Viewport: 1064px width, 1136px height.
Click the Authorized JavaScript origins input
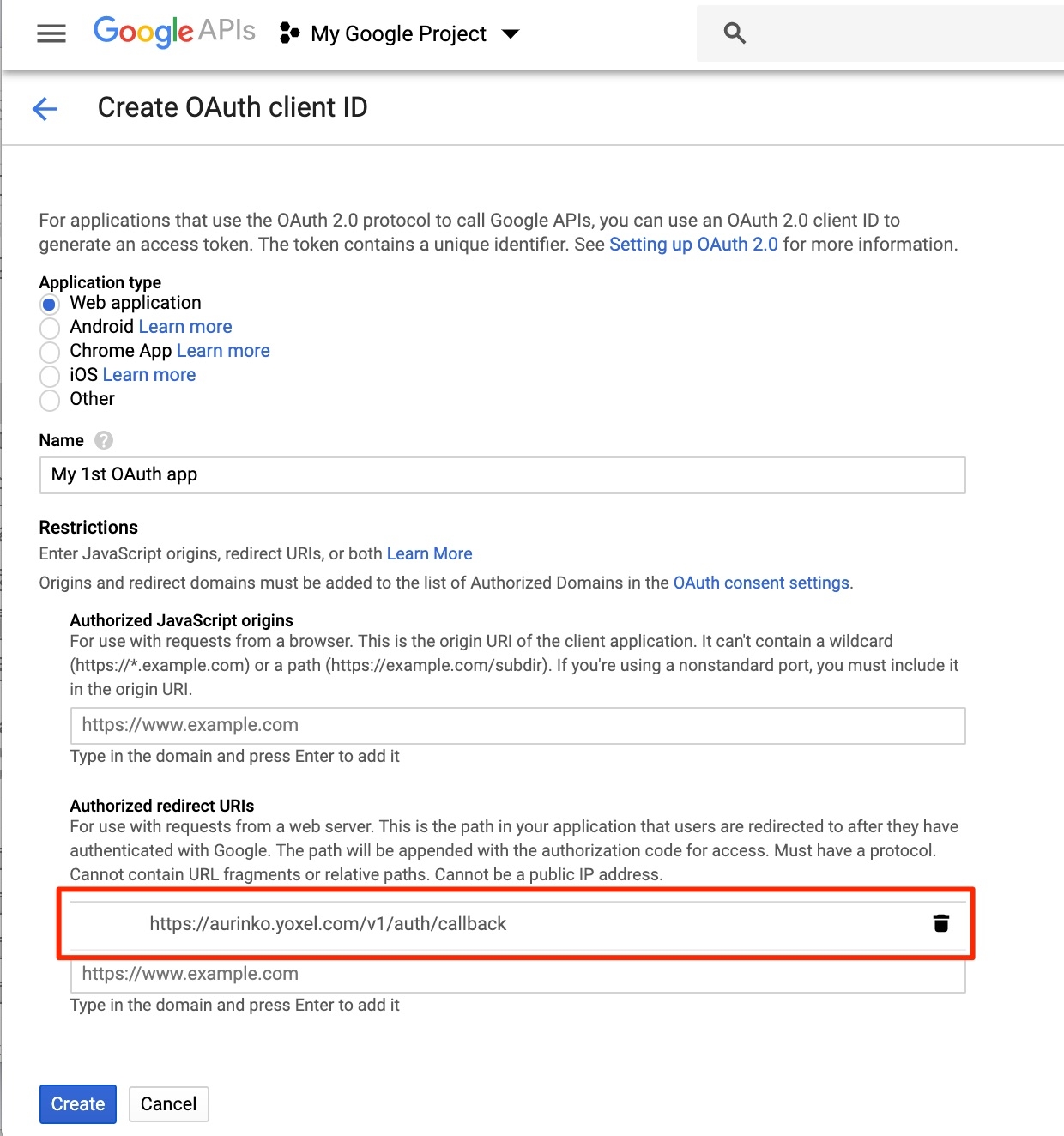(517, 726)
